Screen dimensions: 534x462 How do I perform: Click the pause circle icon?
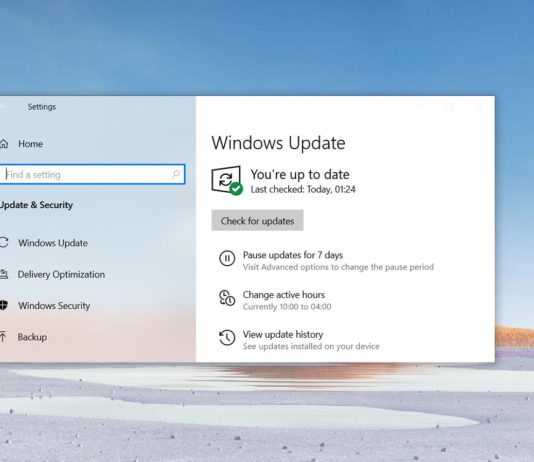227,258
